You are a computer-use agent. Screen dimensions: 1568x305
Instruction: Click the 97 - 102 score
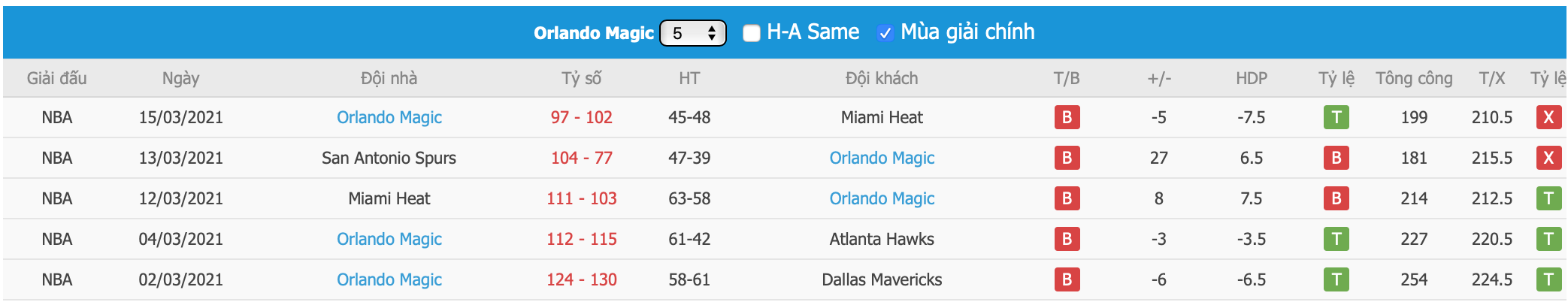click(x=581, y=117)
